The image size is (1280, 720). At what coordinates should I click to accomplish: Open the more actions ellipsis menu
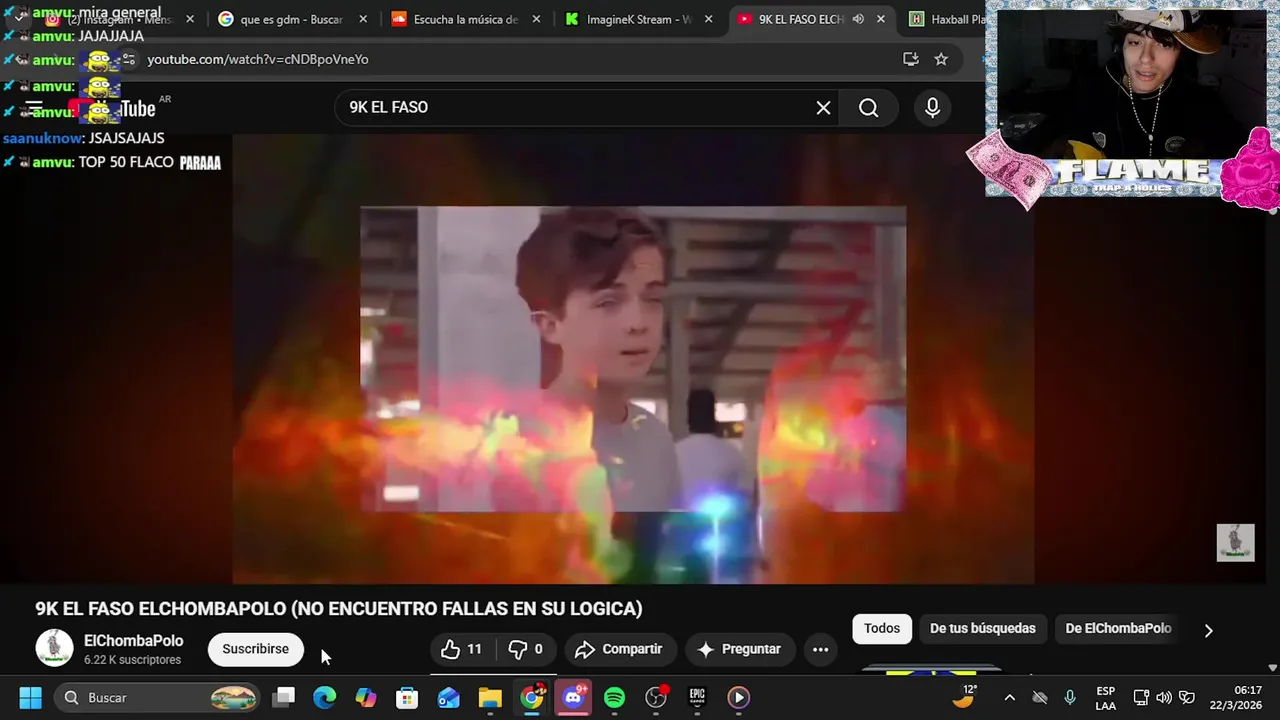pyautogui.click(x=820, y=649)
